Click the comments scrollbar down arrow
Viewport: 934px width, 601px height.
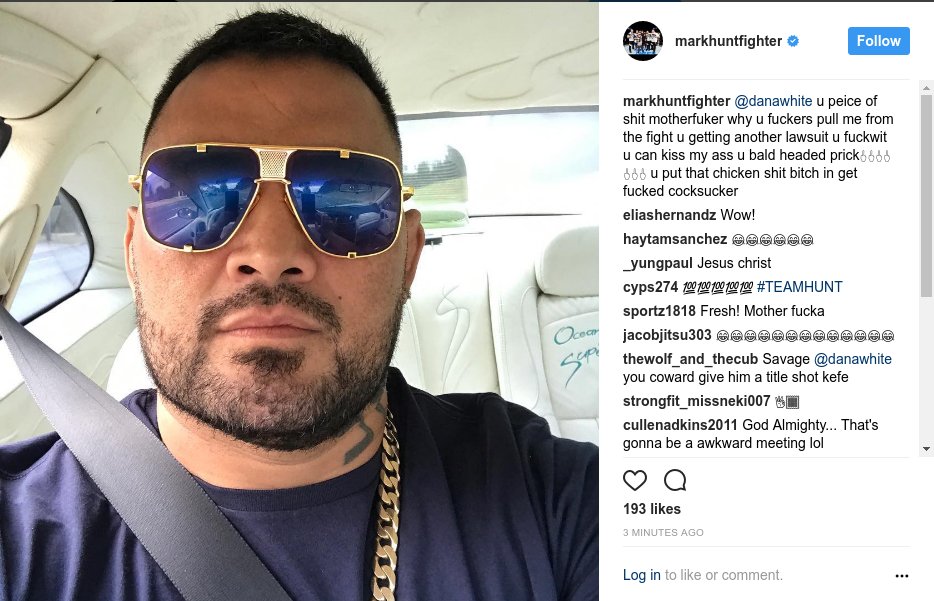click(926, 449)
